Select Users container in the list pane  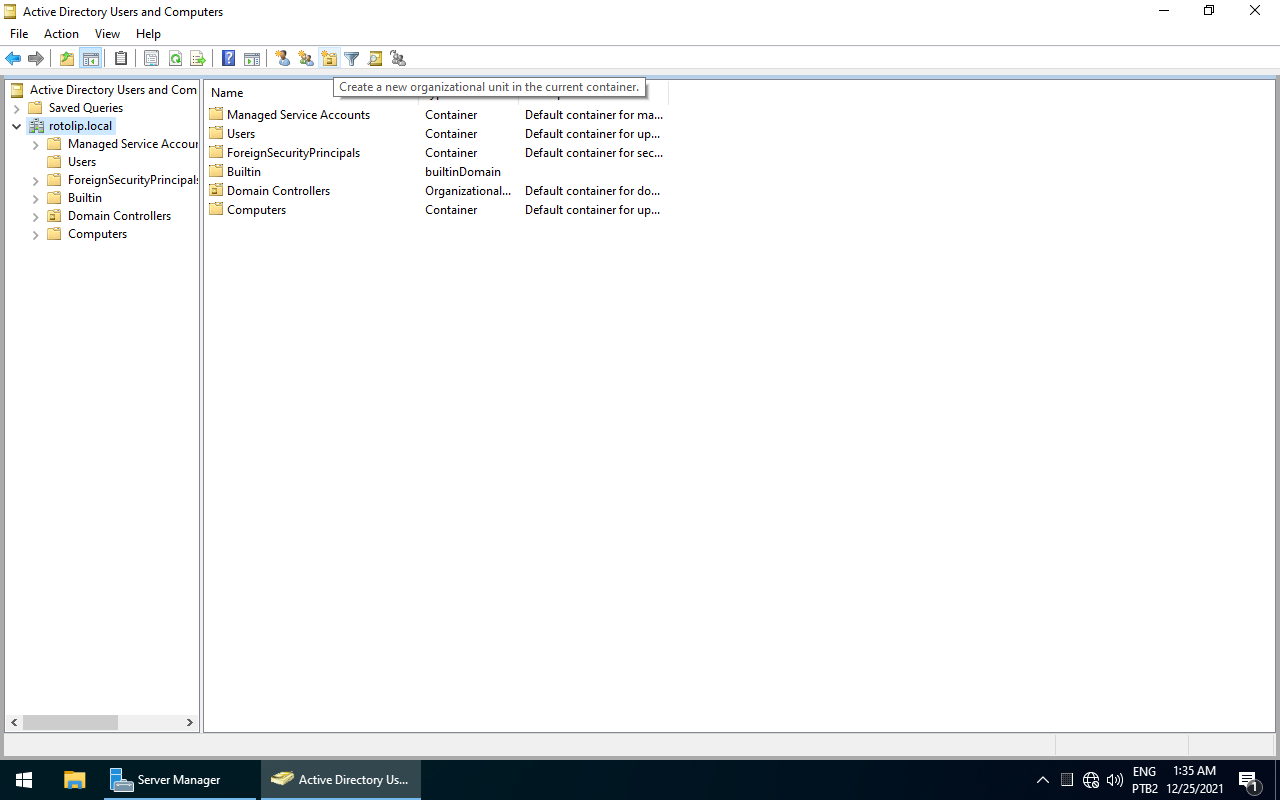click(240, 134)
